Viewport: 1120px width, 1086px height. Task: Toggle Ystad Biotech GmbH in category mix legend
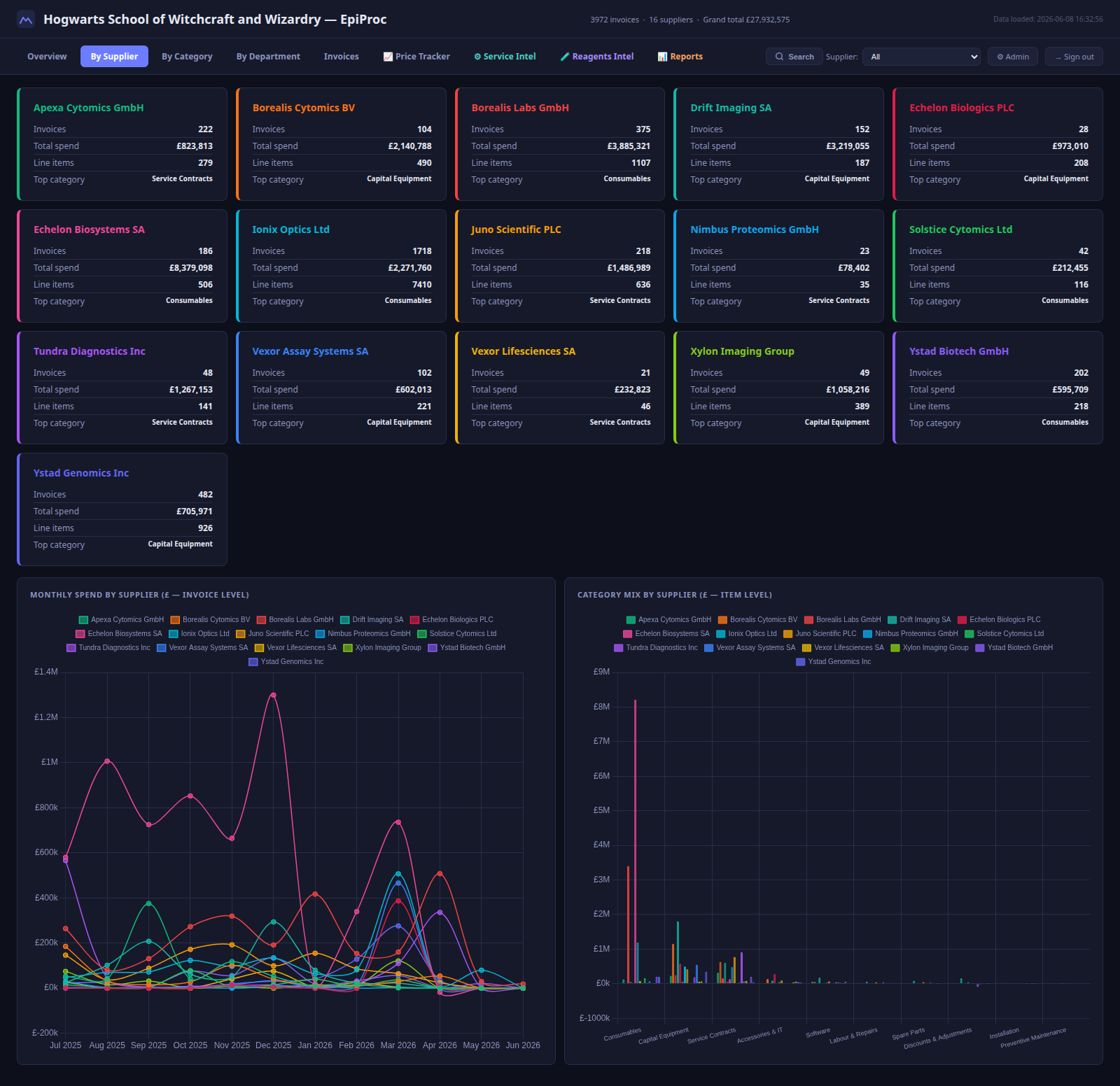pyautogui.click(x=1014, y=648)
